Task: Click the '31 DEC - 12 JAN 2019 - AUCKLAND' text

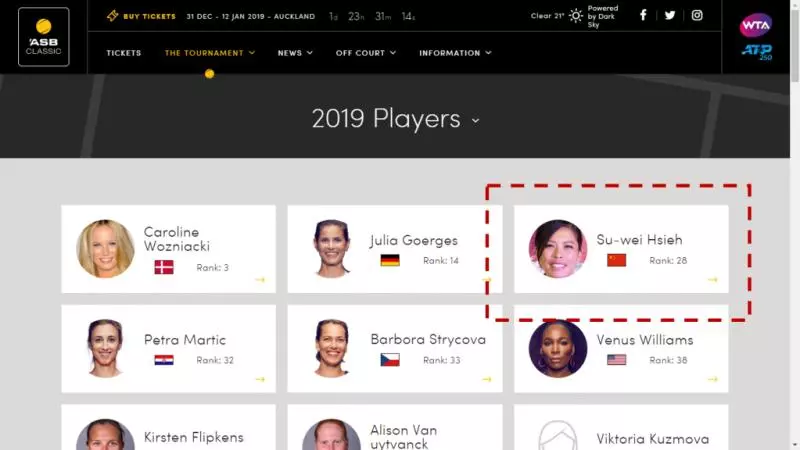Action: tap(251, 16)
